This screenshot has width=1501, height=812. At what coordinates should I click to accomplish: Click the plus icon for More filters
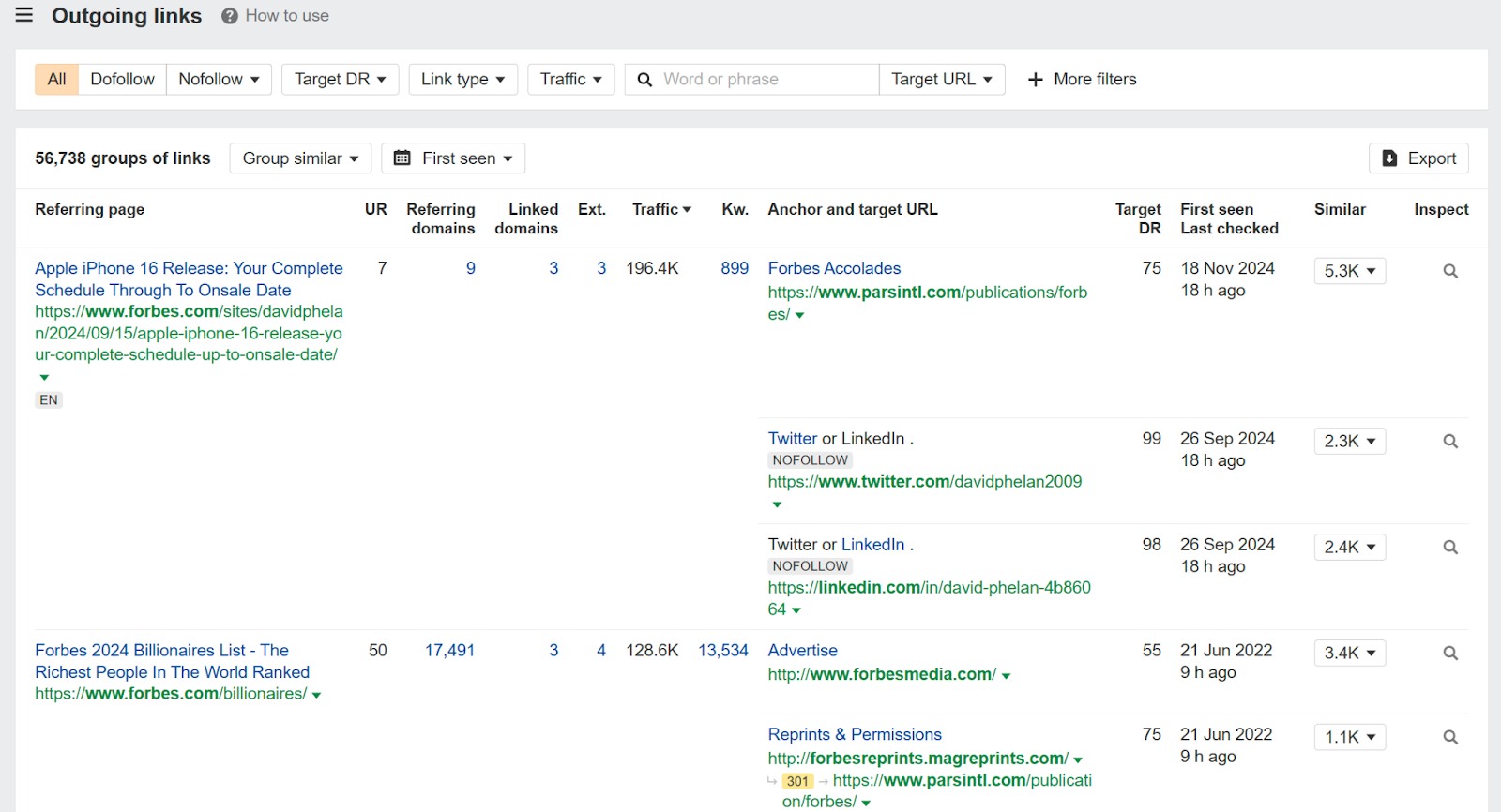(x=1036, y=80)
